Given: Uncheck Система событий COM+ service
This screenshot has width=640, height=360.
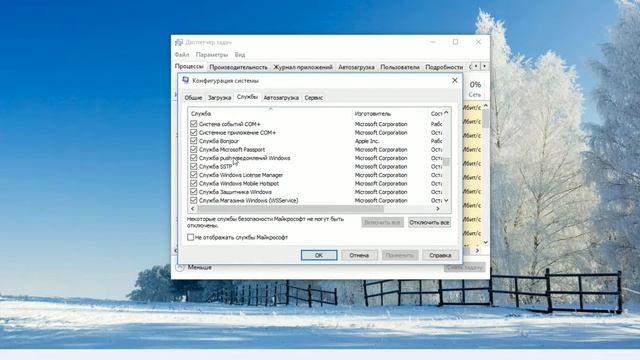Looking at the screenshot, I should pos(193,124).
